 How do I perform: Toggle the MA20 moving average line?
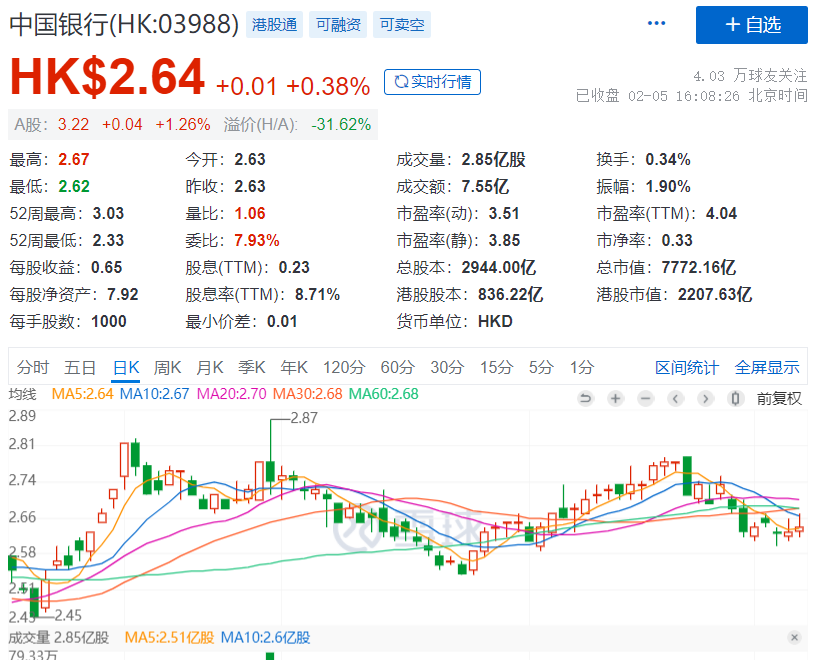click(231, 394)
